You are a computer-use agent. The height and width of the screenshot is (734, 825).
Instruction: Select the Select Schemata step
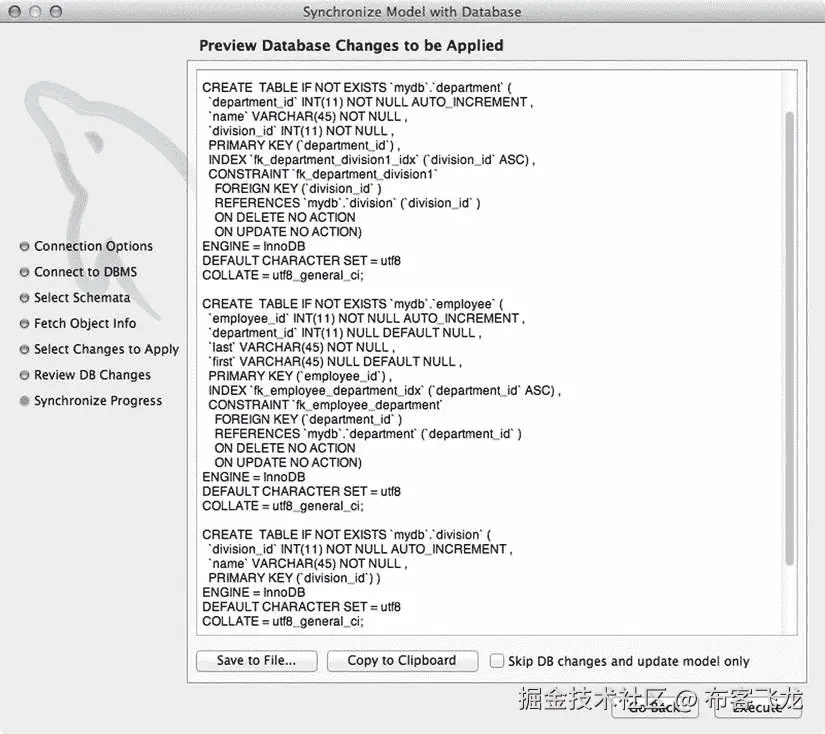(x=82, y=298)
